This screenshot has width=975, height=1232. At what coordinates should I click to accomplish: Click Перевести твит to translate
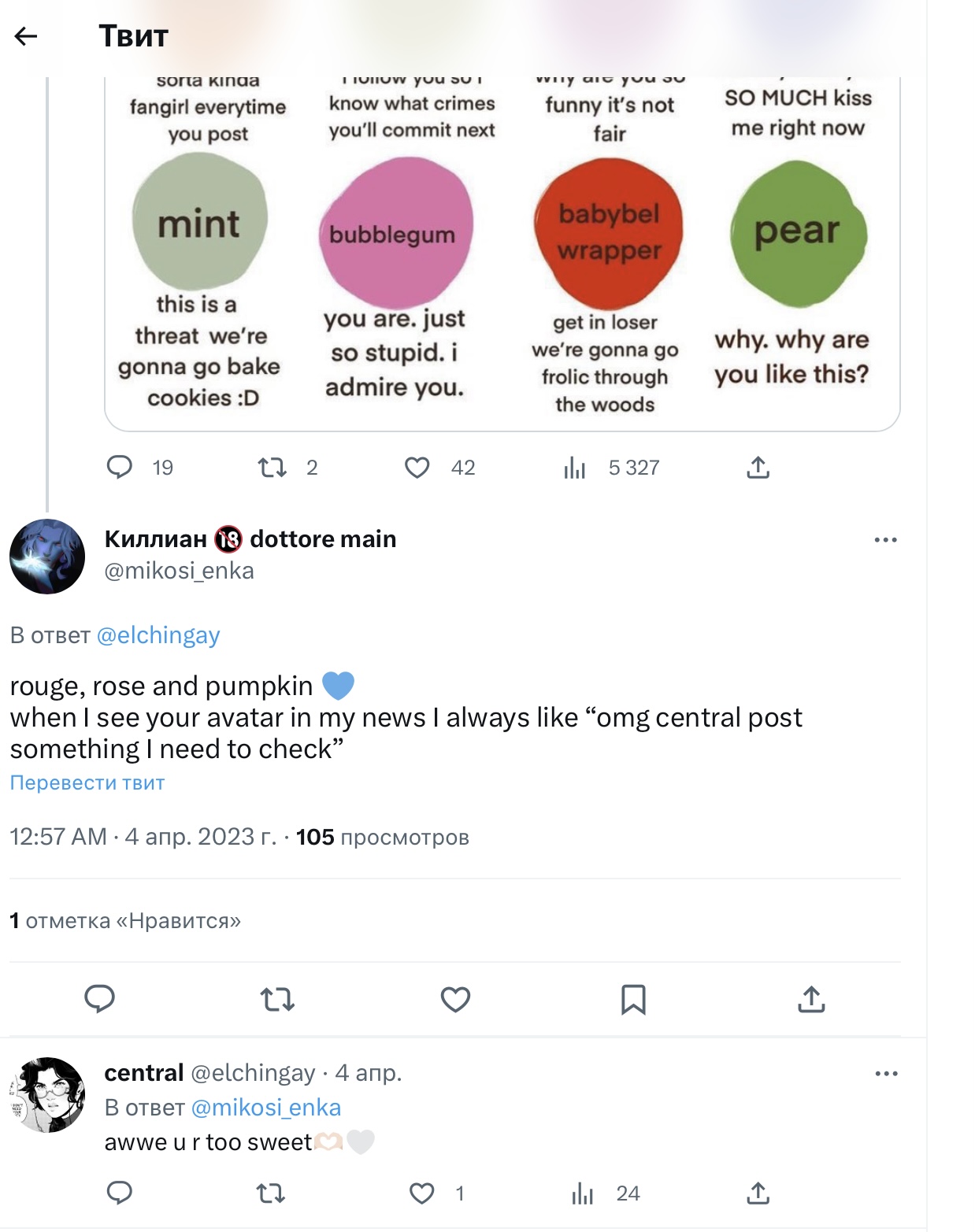tap(87, 783)
